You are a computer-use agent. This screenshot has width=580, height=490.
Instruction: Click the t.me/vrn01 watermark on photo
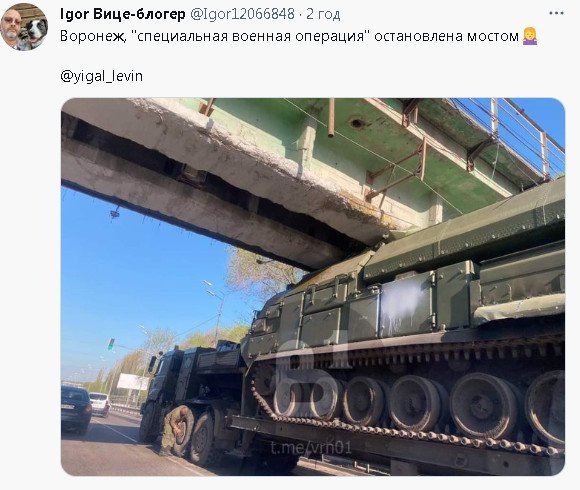tap(311, 447)
